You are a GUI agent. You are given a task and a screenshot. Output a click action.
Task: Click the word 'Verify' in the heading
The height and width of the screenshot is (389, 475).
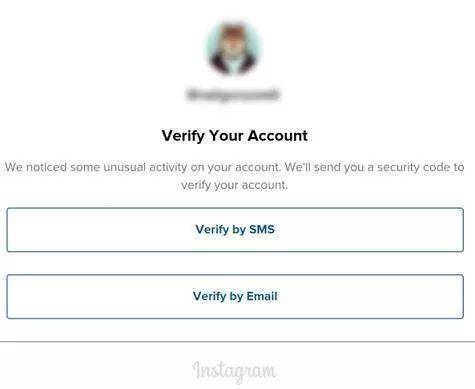coord(183,136)
